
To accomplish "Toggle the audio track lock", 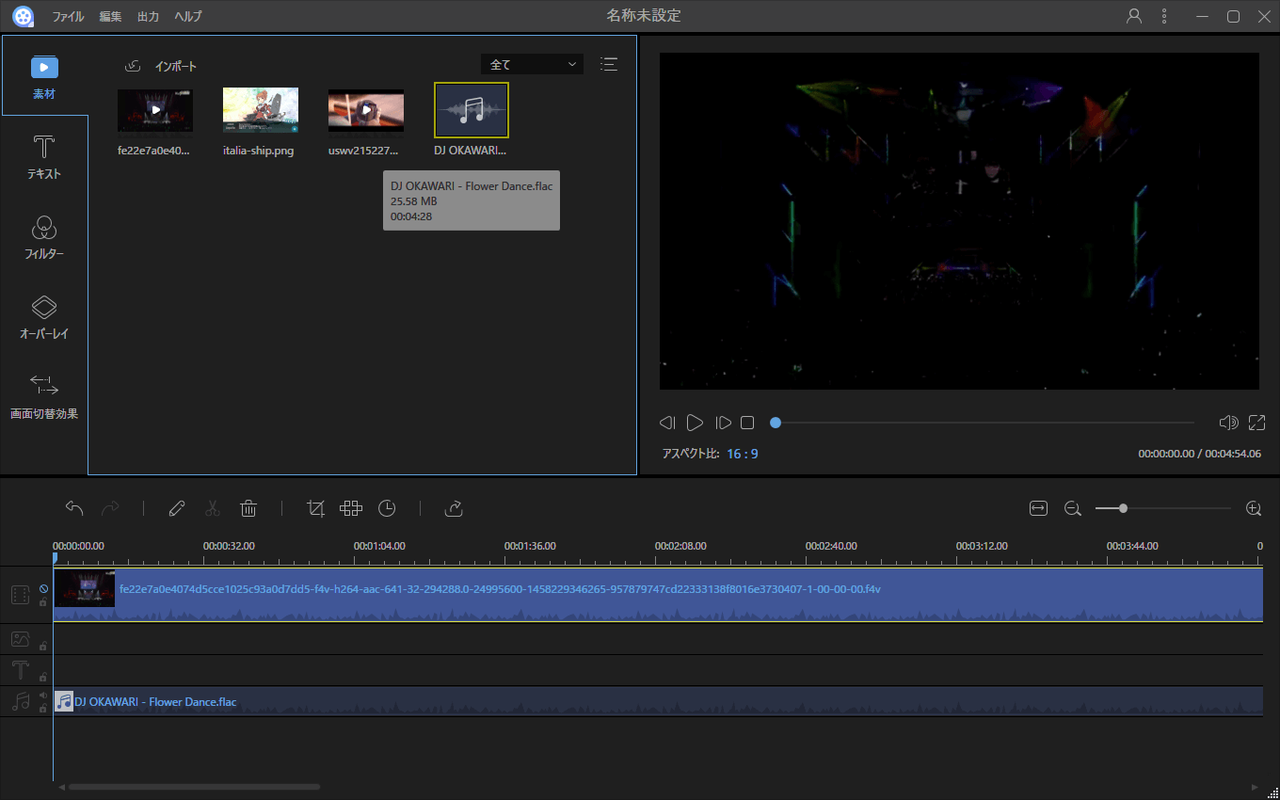I will [43, 708].
